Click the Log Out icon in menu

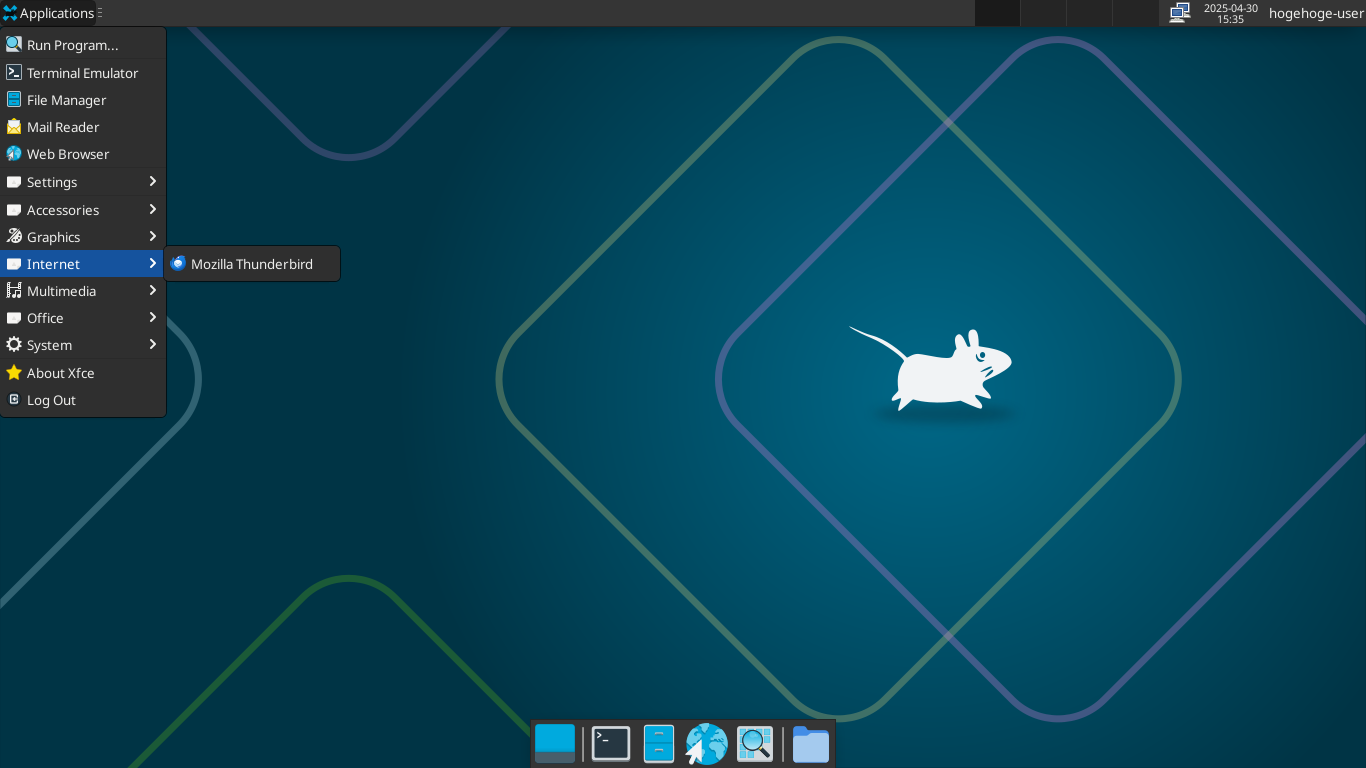14,400
